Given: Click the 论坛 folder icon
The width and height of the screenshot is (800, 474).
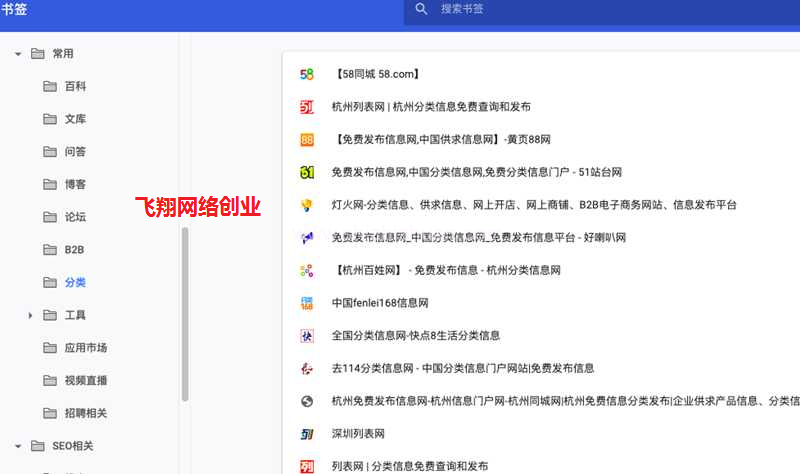Looking at the screenshot, I should 50,217.
